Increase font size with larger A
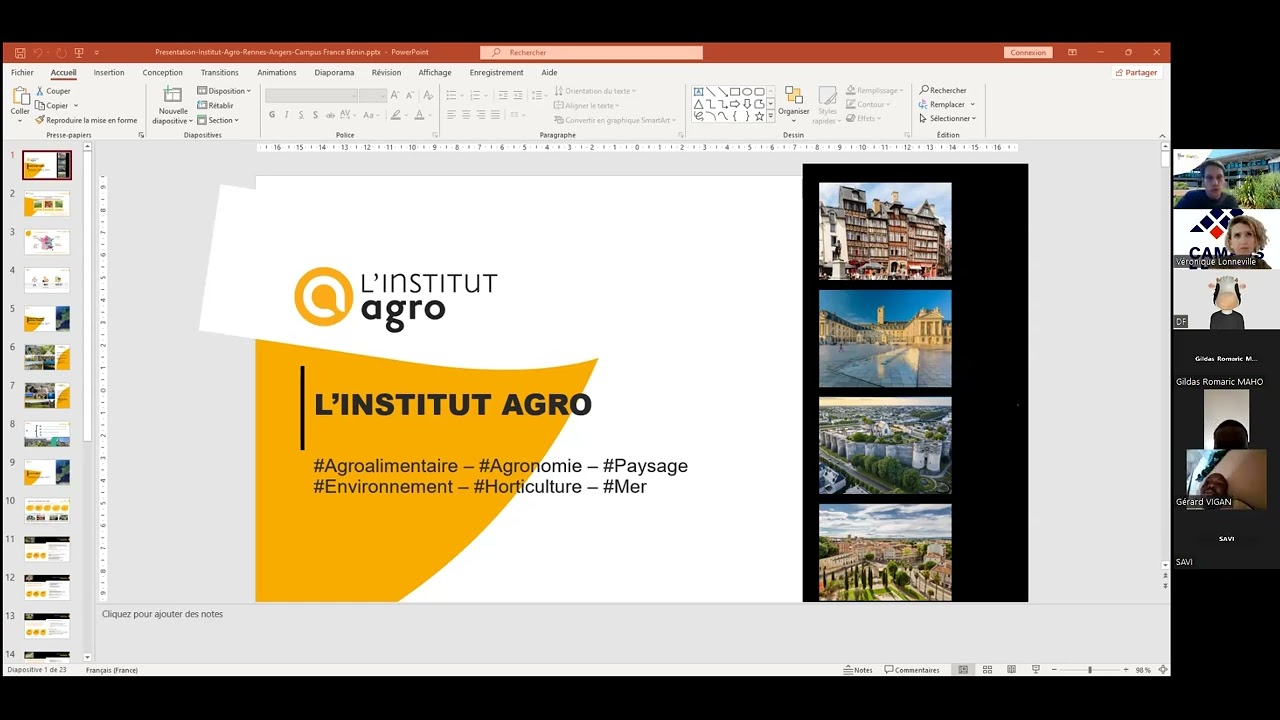The image size is (1280, 720). point(396,95)
